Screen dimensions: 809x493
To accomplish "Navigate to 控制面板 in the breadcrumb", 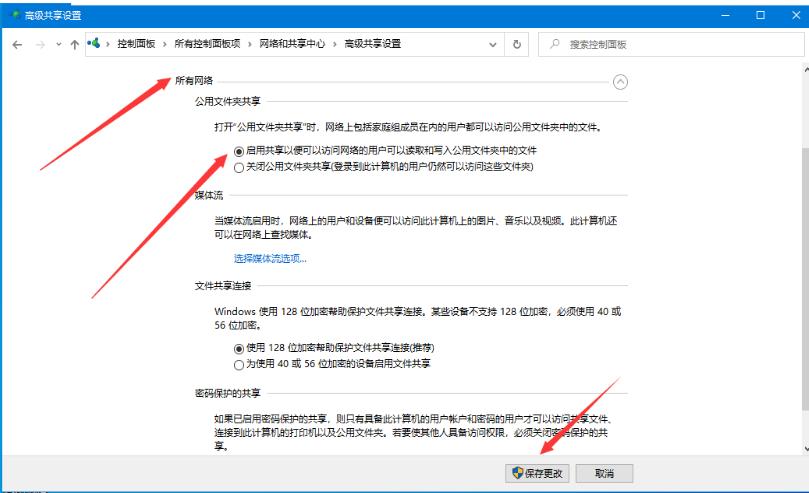I will tap(137, 45).
